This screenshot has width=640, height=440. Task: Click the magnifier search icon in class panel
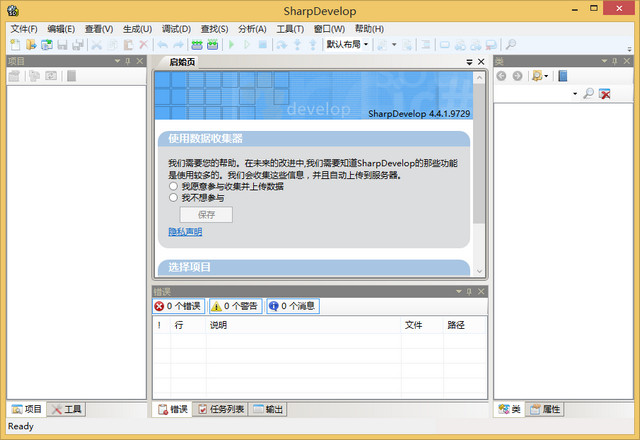coord(589,93)
